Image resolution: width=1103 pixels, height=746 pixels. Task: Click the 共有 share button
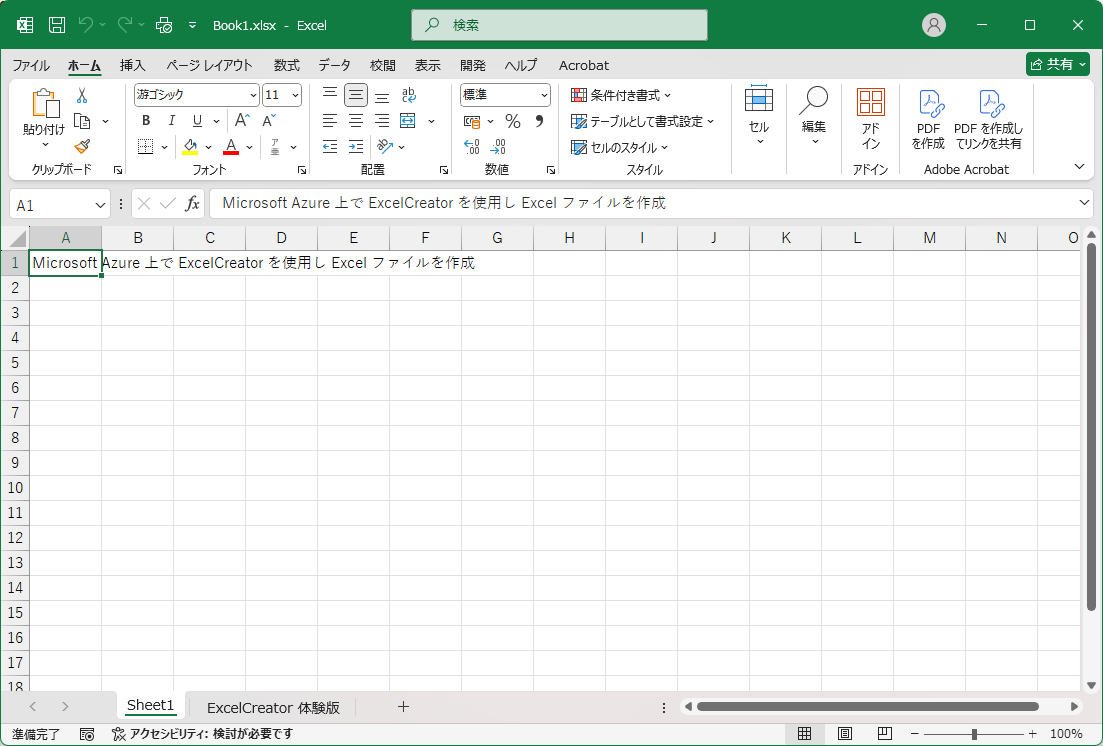[x=1057, y=64]
